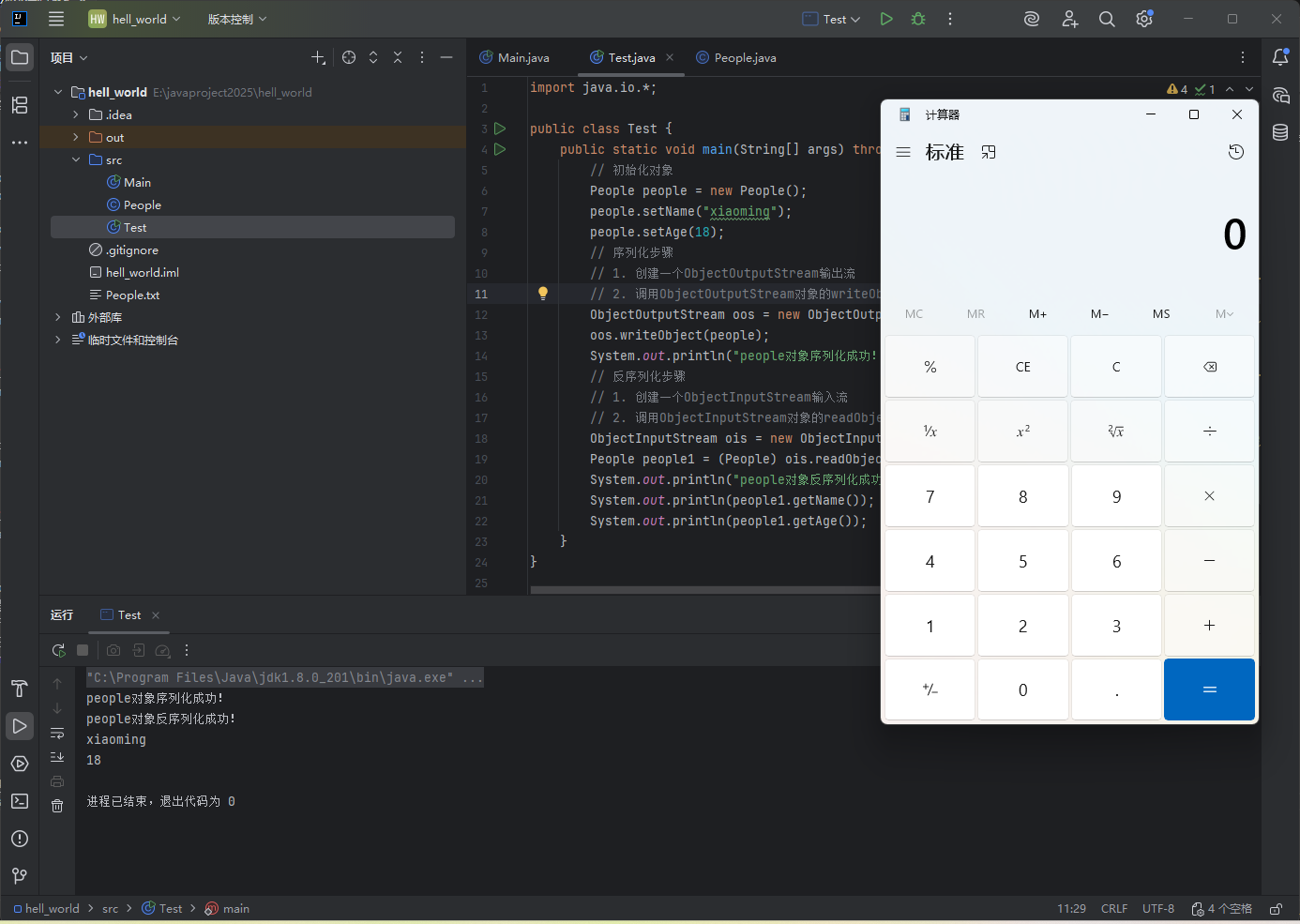Open calculator history icon
Image resolution: width=1300 pixels, height=924 pixels.
(1236, 152)
